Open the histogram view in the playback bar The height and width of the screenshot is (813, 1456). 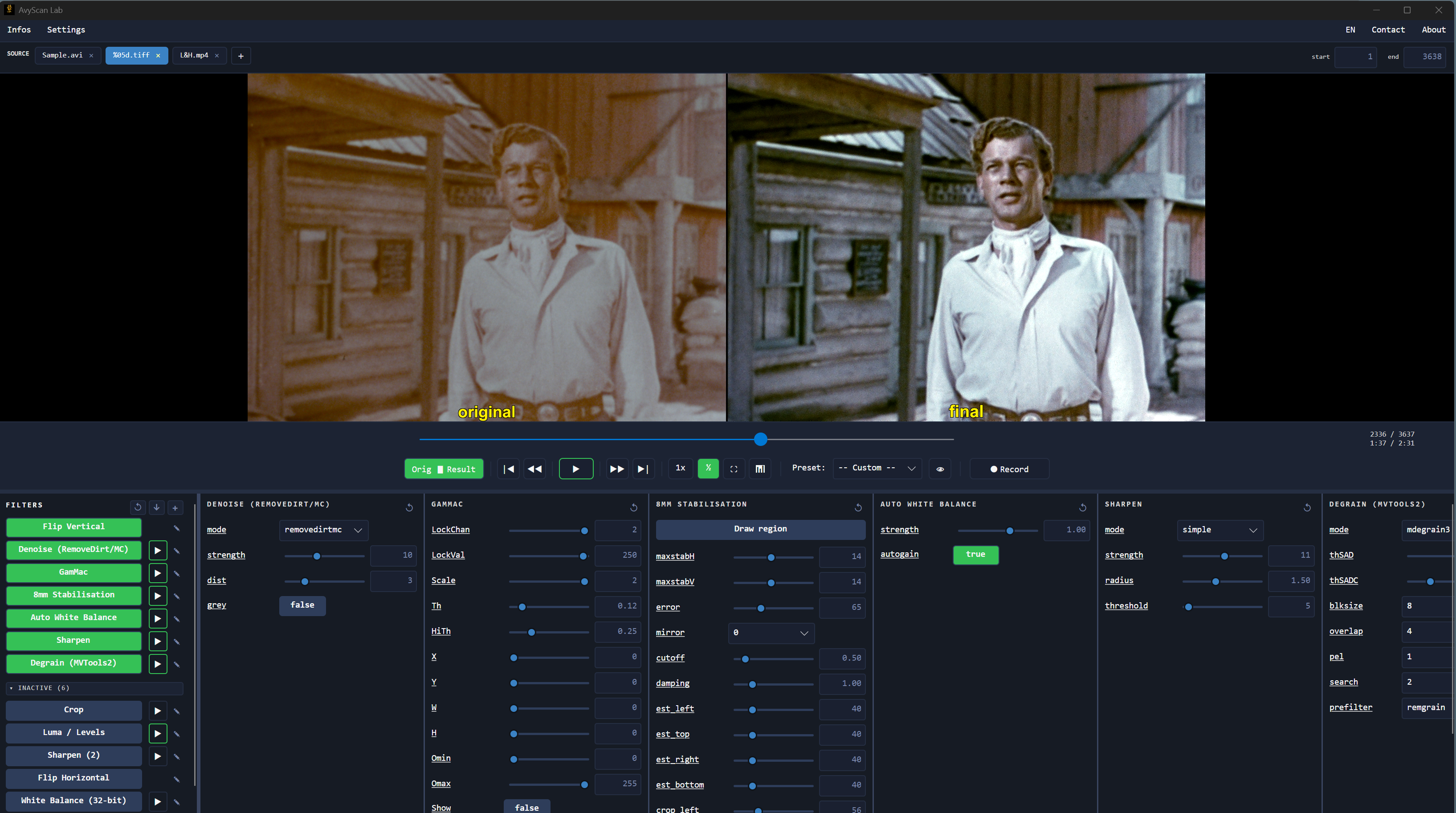[760, 469]
